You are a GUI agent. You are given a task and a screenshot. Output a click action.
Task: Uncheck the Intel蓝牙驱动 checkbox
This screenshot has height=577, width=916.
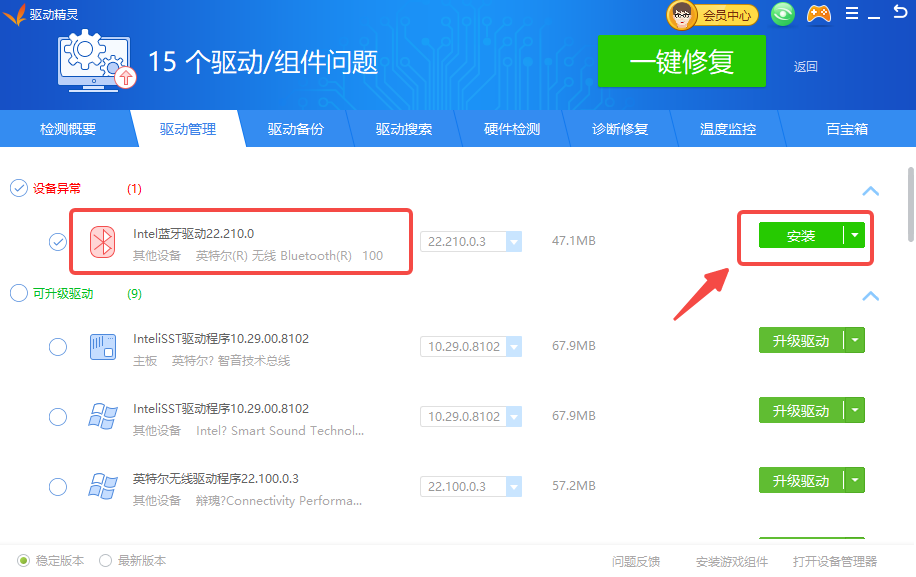pos(58,241)
